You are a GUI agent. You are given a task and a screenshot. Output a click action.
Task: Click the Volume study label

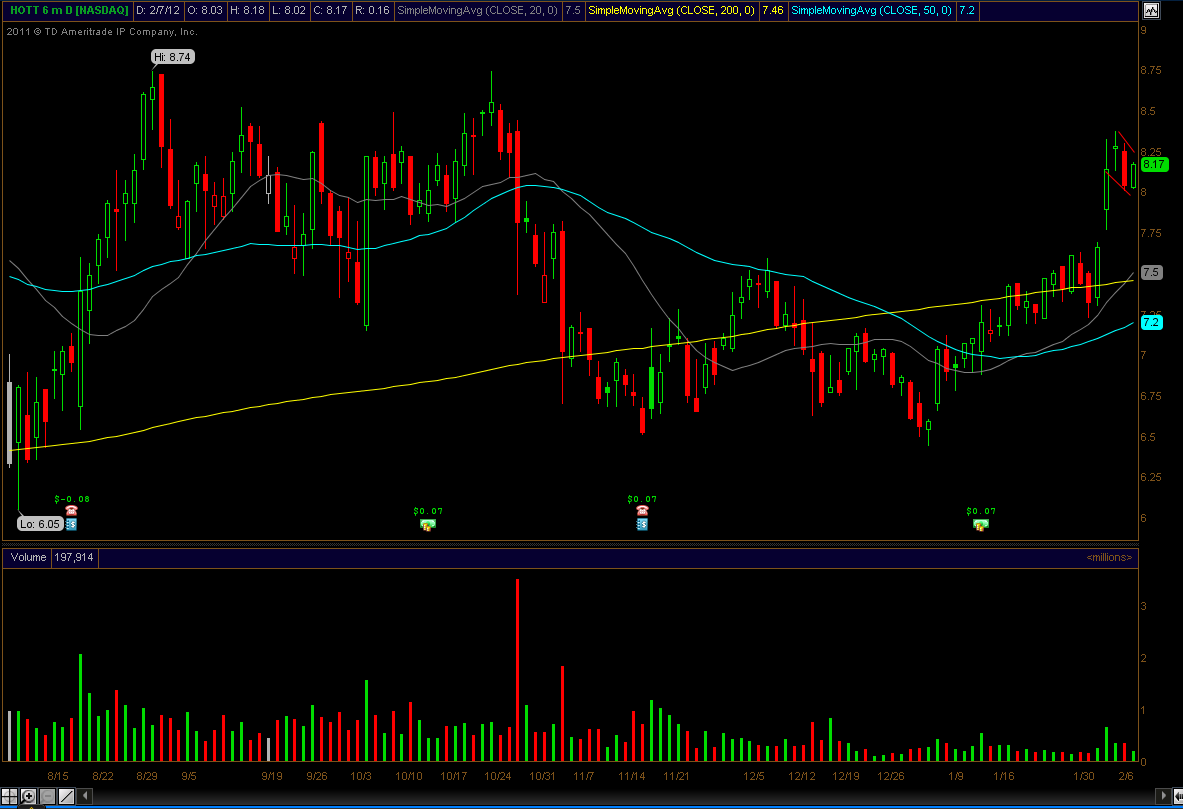coord(28,558)
